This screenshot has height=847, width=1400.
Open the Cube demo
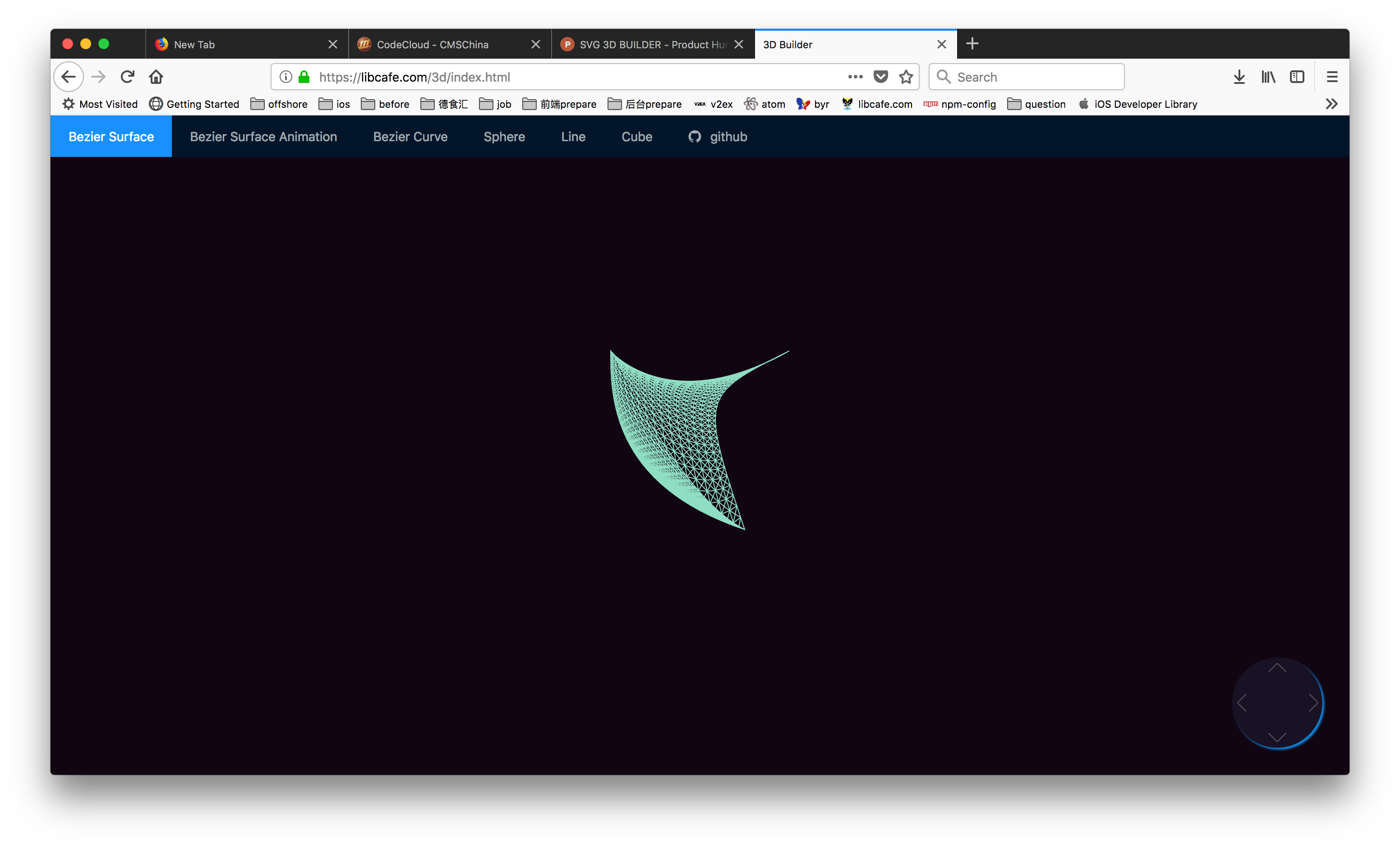click(636, 136)
